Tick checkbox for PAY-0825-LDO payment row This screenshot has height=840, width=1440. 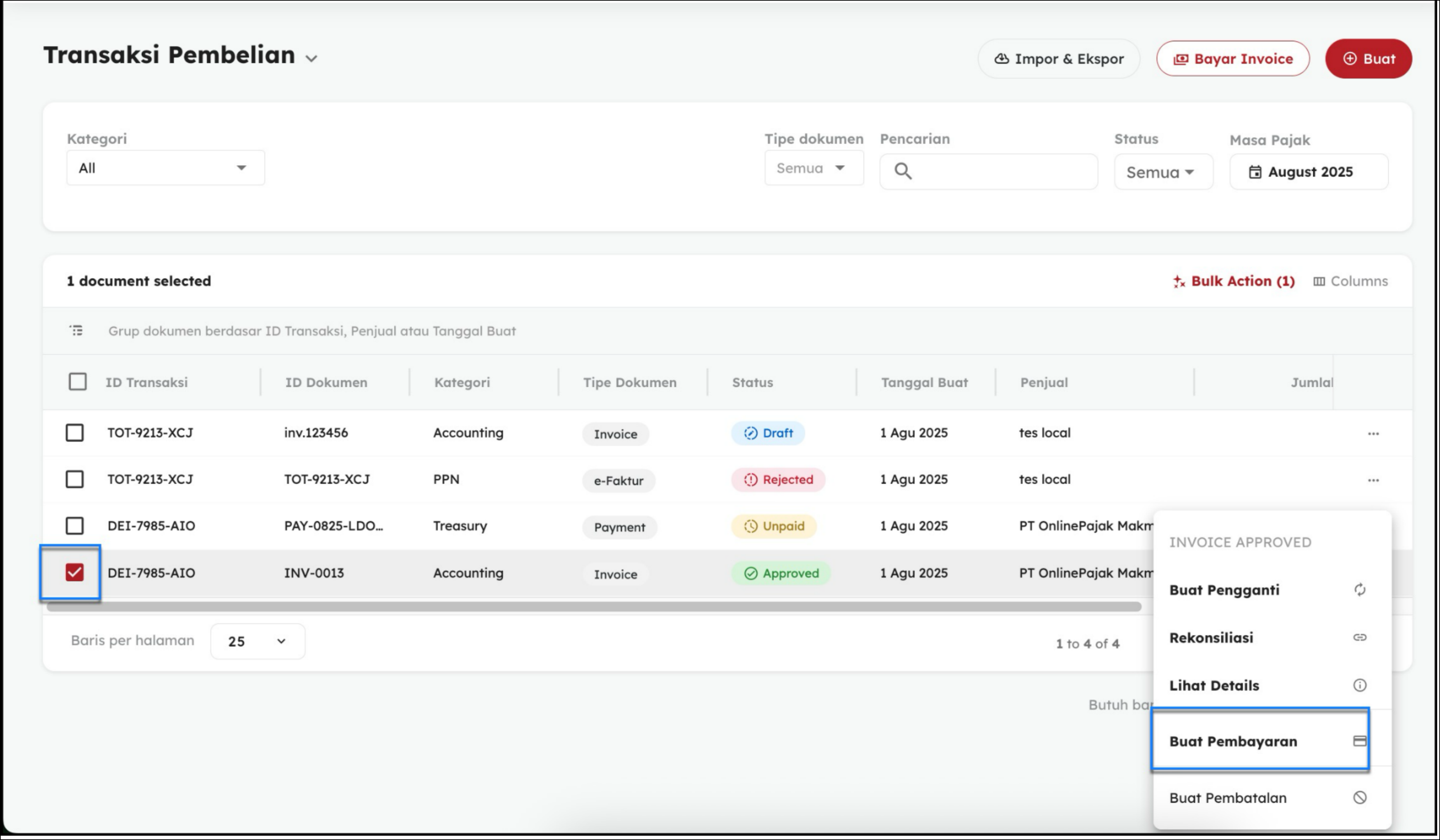coord(75,526)
